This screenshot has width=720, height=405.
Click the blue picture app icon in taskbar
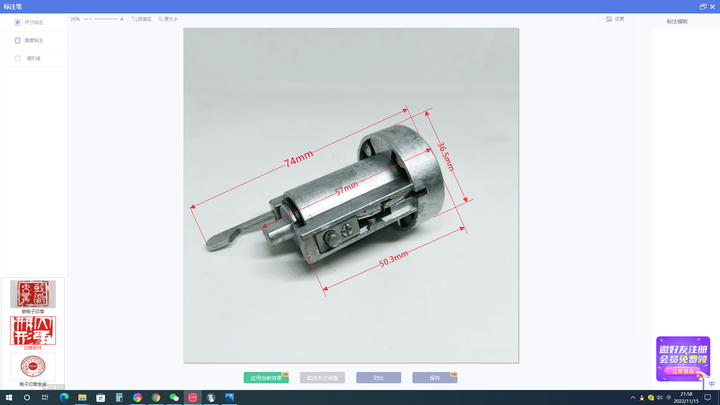(229, 398)
